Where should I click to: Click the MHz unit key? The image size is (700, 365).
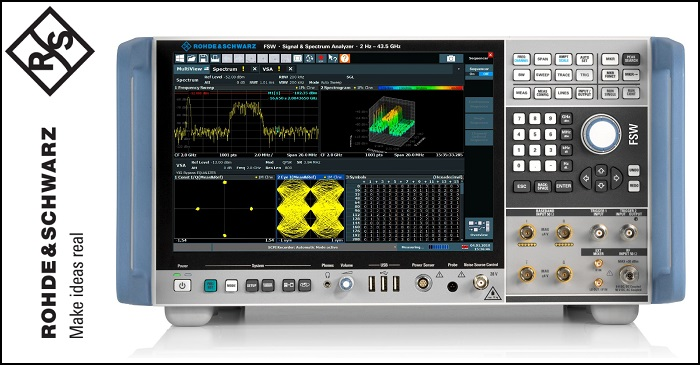566,134
